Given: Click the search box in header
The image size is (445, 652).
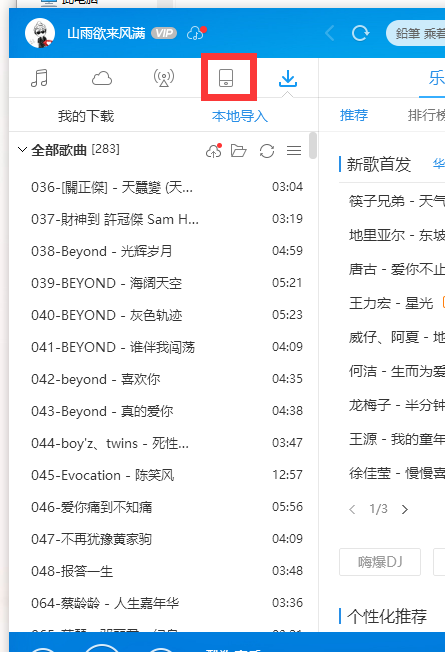Looking at the screenshot, I should [x=415, y=33].
